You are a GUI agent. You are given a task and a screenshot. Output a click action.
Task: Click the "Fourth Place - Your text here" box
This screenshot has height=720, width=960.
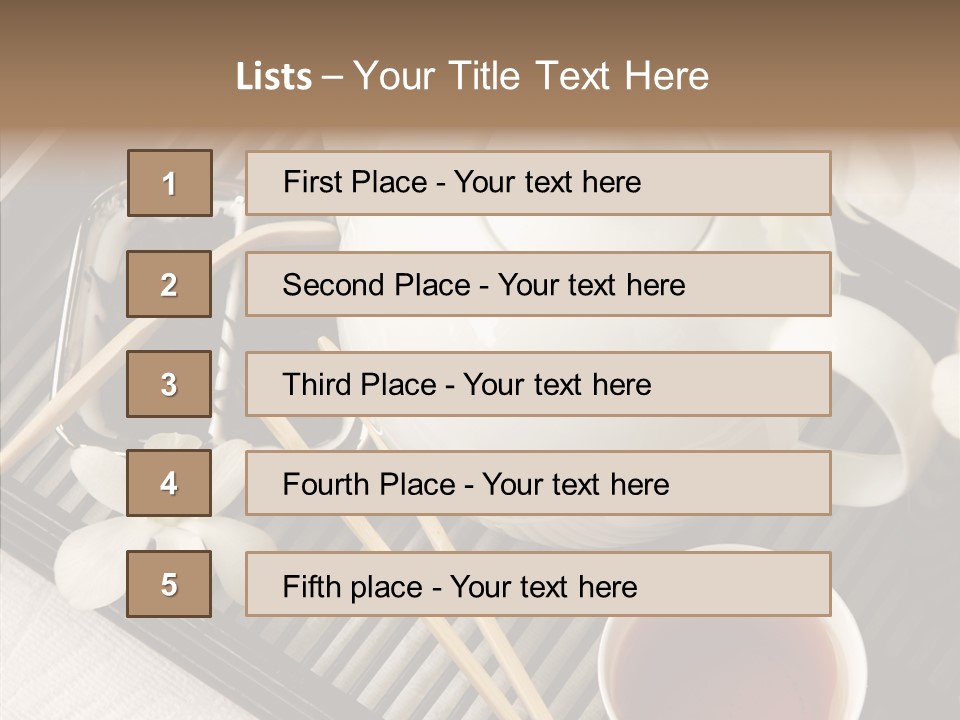(538, 484)
